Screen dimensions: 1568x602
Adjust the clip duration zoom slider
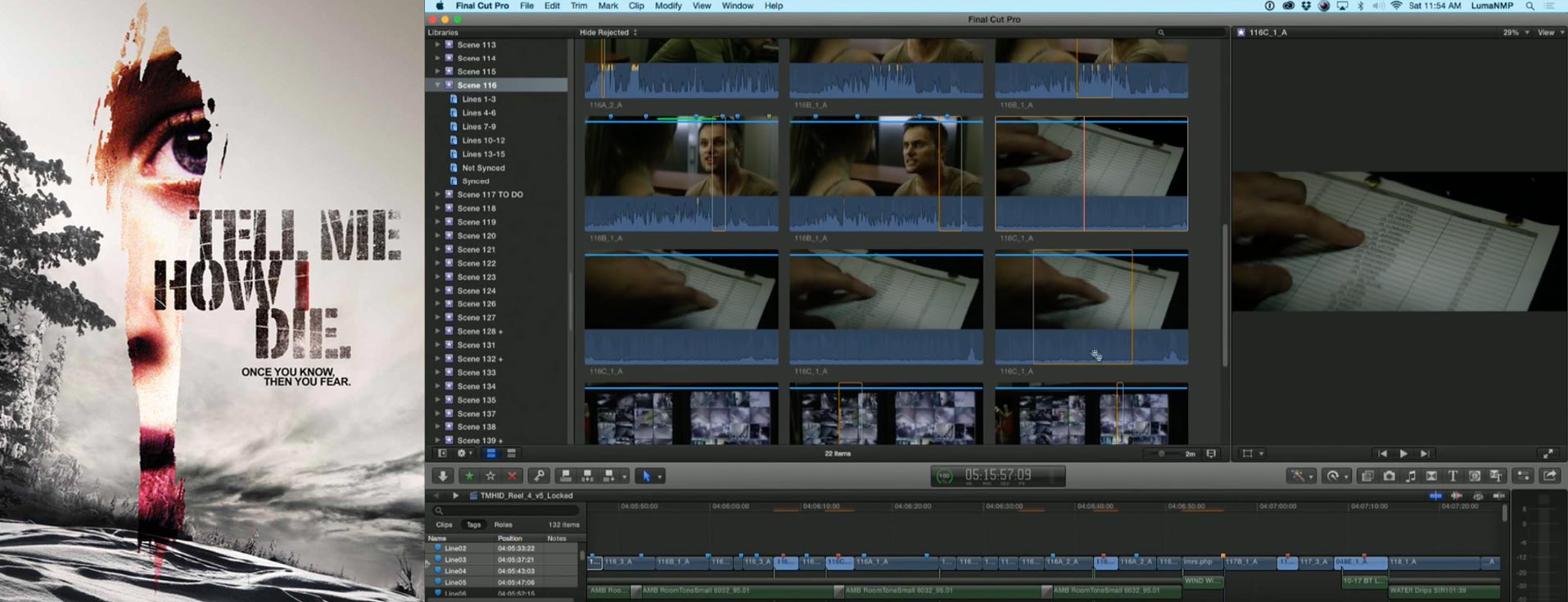(x=1163, y=454)
